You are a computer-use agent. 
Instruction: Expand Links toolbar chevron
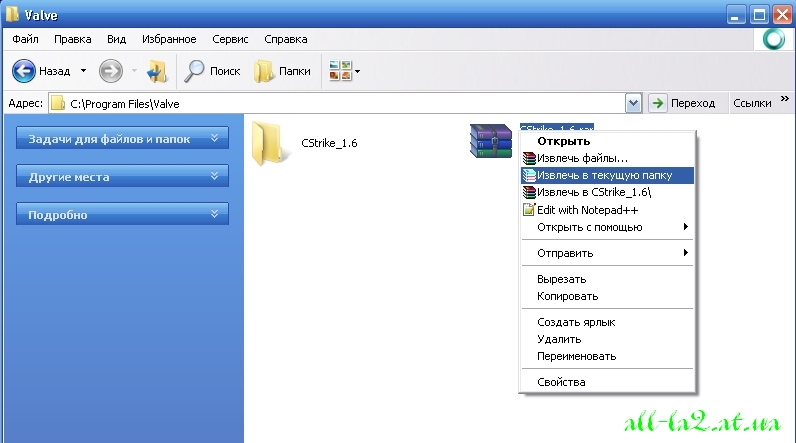[785, 99]
